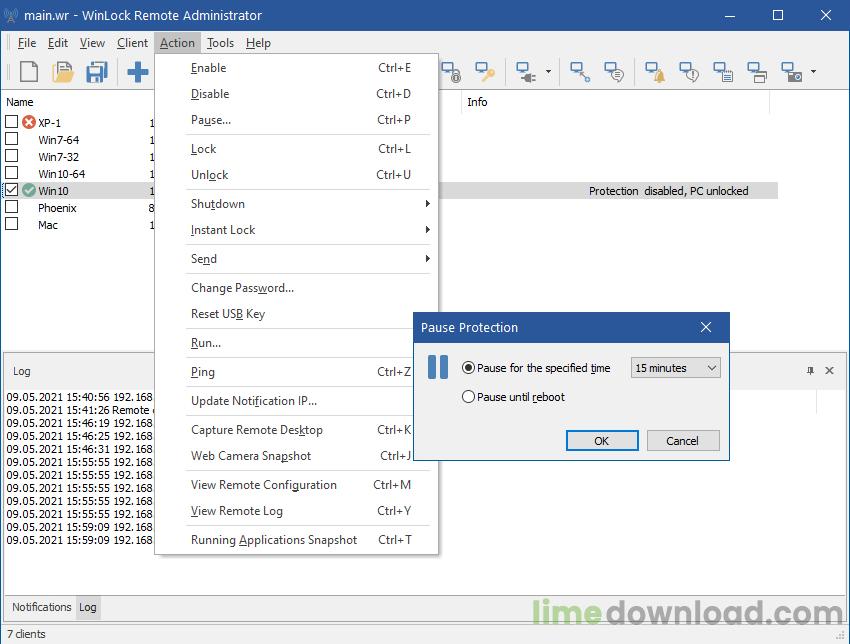This screenshot has height=644, width=850.
Task: Click the monitor with speech bubble message icon
Action: point(614,72)
